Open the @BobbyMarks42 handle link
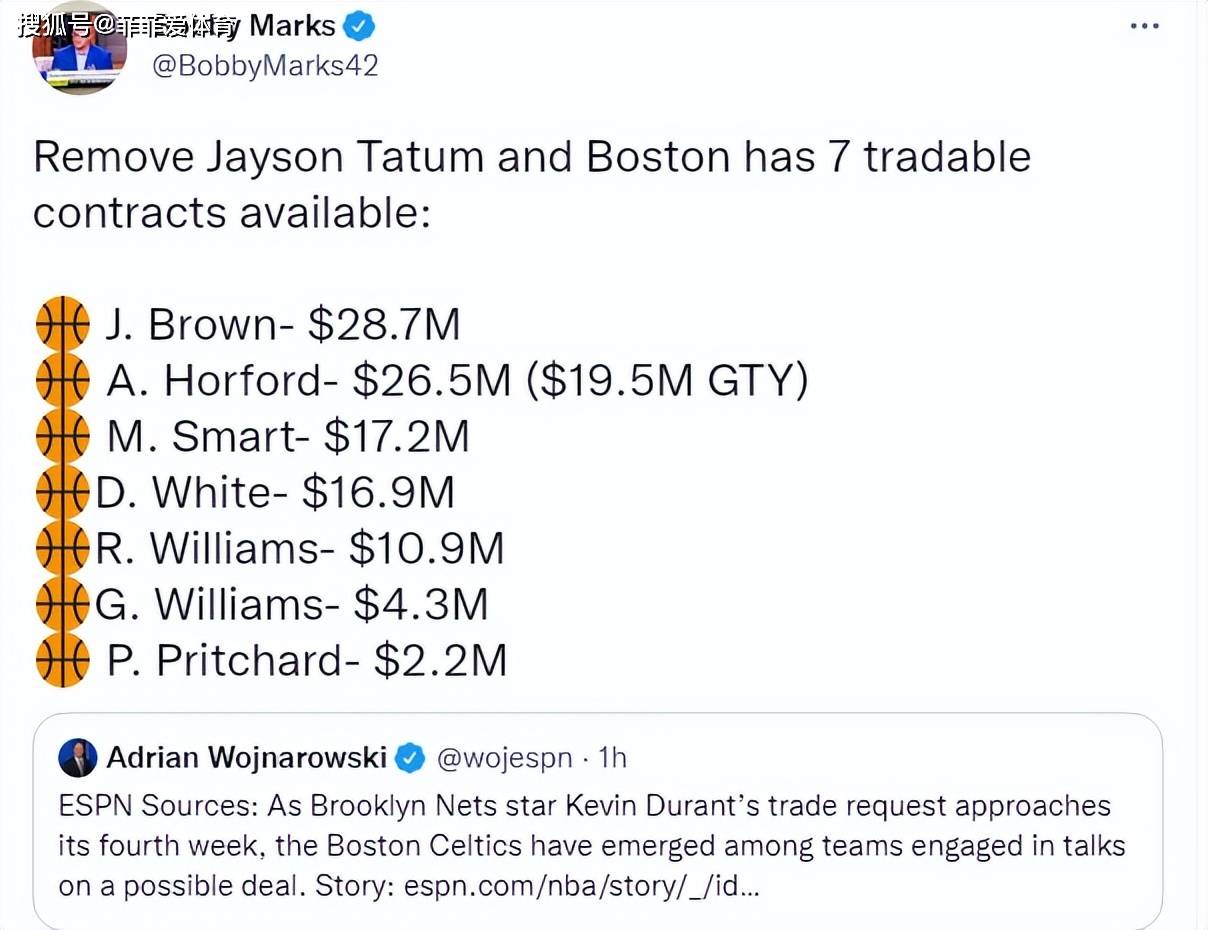This screenshot has width=1208, height=930. [x=265, y=67]
